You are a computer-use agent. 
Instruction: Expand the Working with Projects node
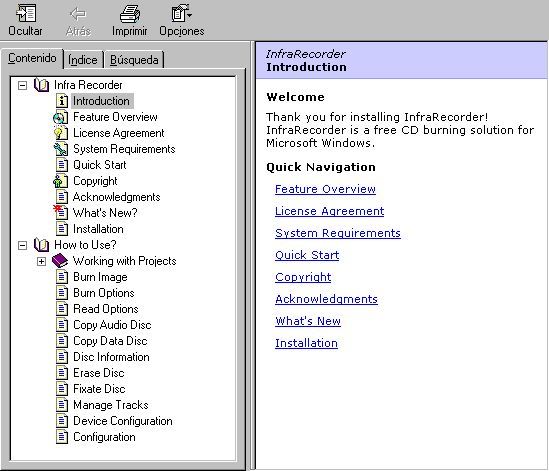41,261
